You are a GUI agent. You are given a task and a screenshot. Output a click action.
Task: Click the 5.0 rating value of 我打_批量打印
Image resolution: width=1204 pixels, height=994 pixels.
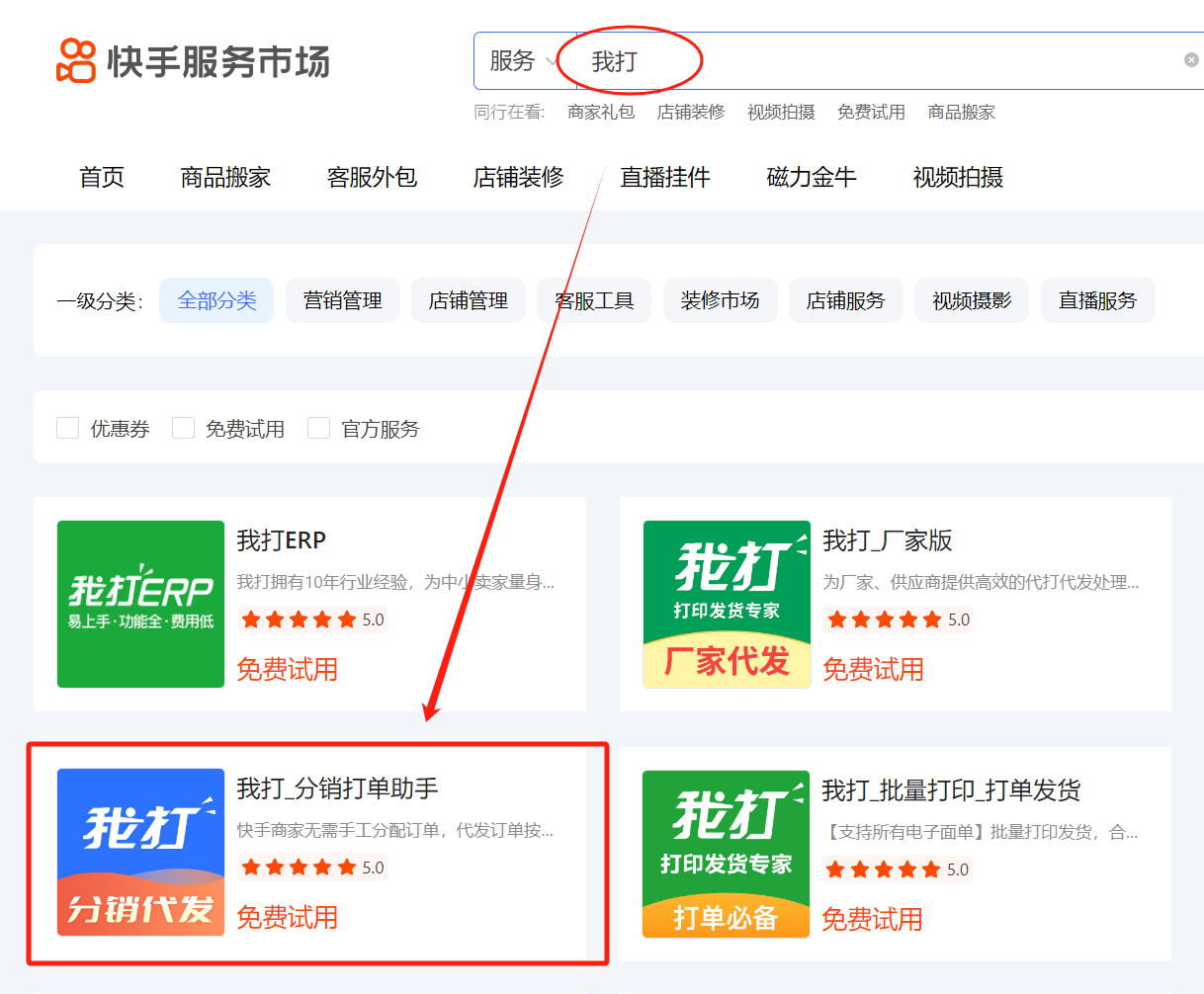[x=957, y=870]
